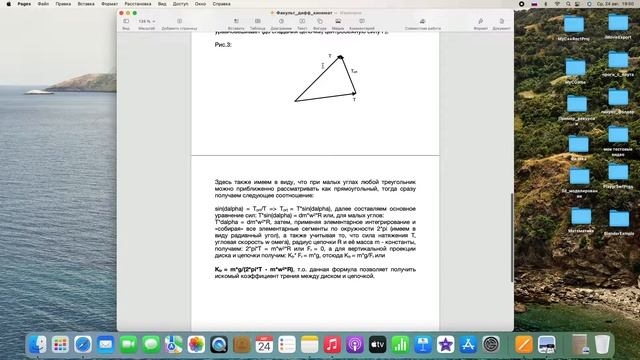This screenshot has height=360, width=640.
Task: Select the BlenderExmple desktop folder
Action: click(619, 223)
